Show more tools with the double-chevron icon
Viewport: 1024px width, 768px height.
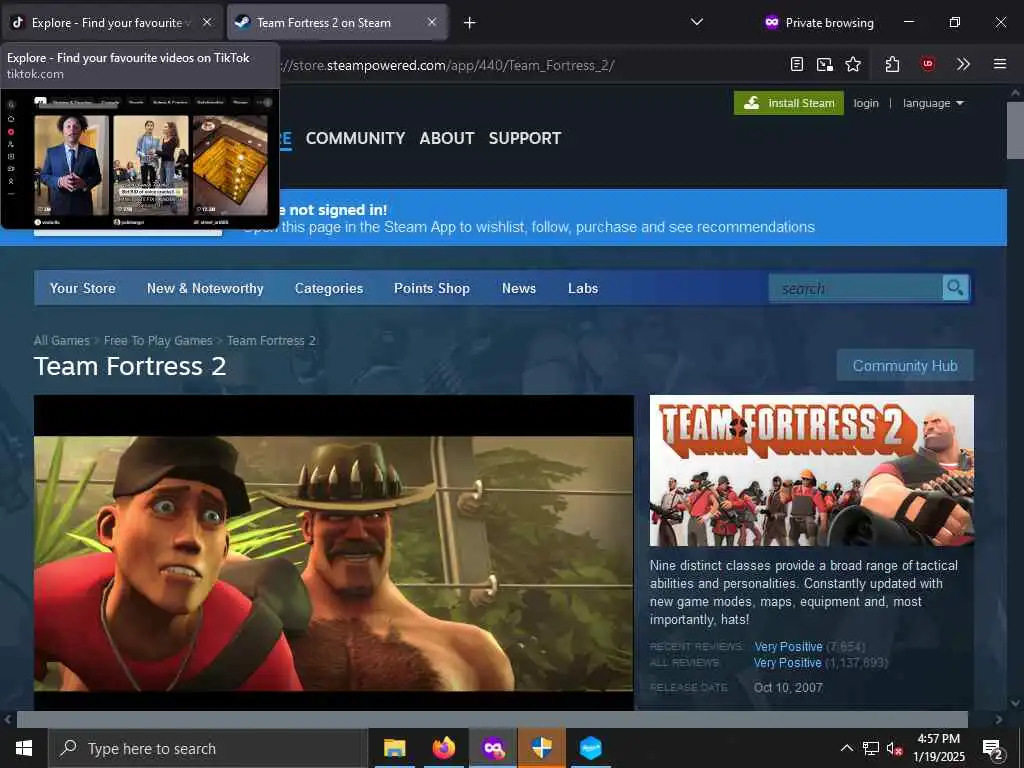(x=963, y=64)
